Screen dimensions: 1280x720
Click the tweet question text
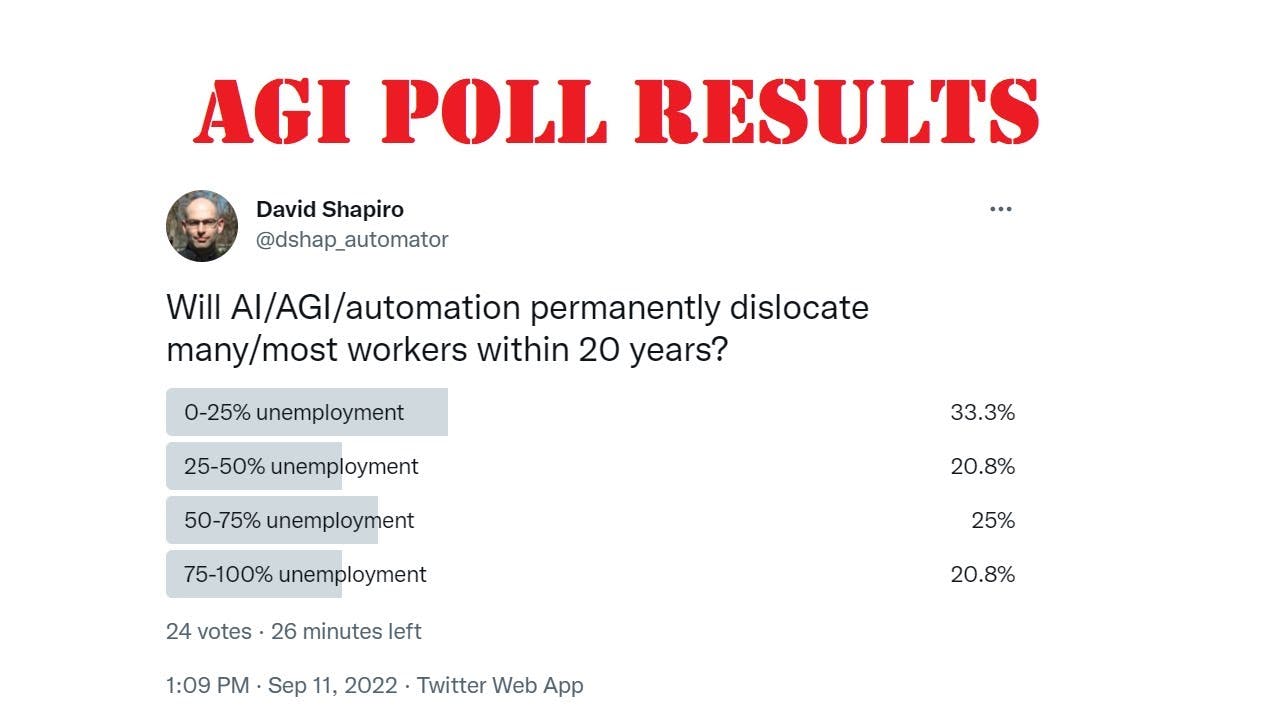[x=516, y=328]
